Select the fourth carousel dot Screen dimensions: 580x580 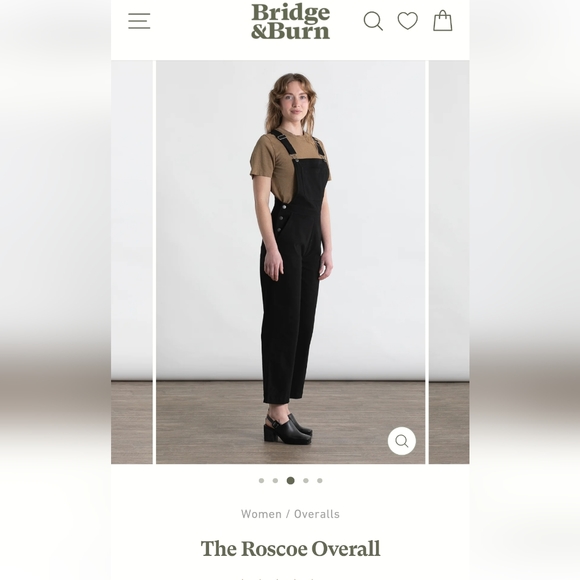click(x=306, y=480)
